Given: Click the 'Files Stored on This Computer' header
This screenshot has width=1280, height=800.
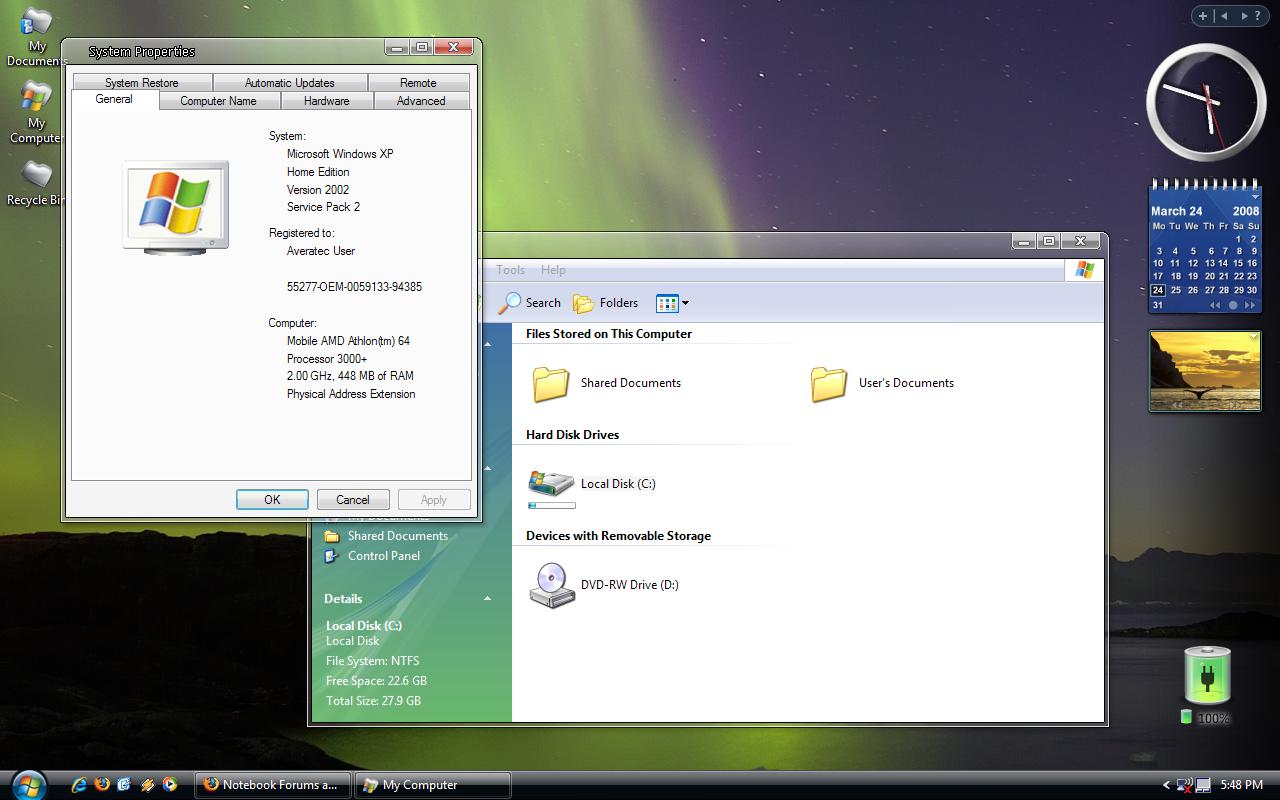Looking at the screenshot, I should click(x=609, y=334).
